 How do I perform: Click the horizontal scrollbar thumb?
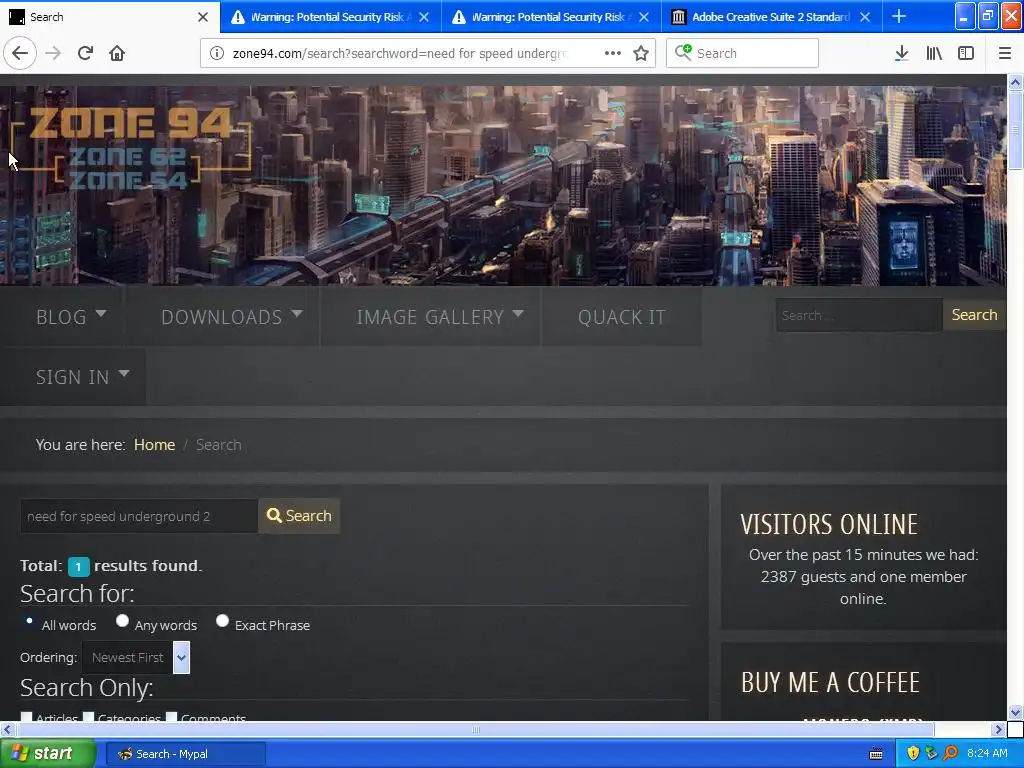click(475, 729)
